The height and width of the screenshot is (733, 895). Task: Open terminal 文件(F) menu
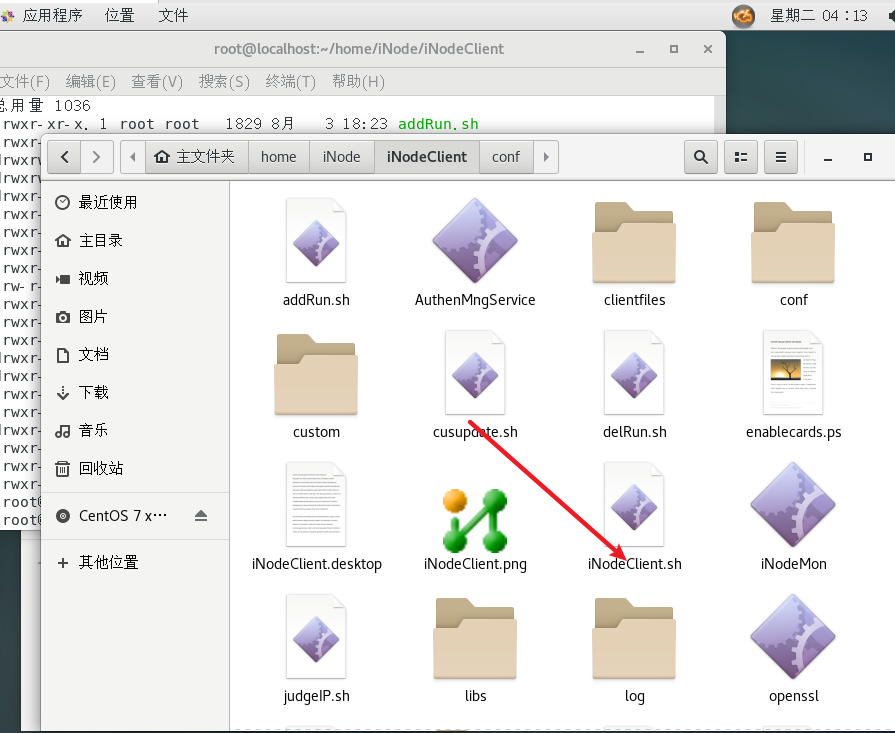[x=25, y=82]
